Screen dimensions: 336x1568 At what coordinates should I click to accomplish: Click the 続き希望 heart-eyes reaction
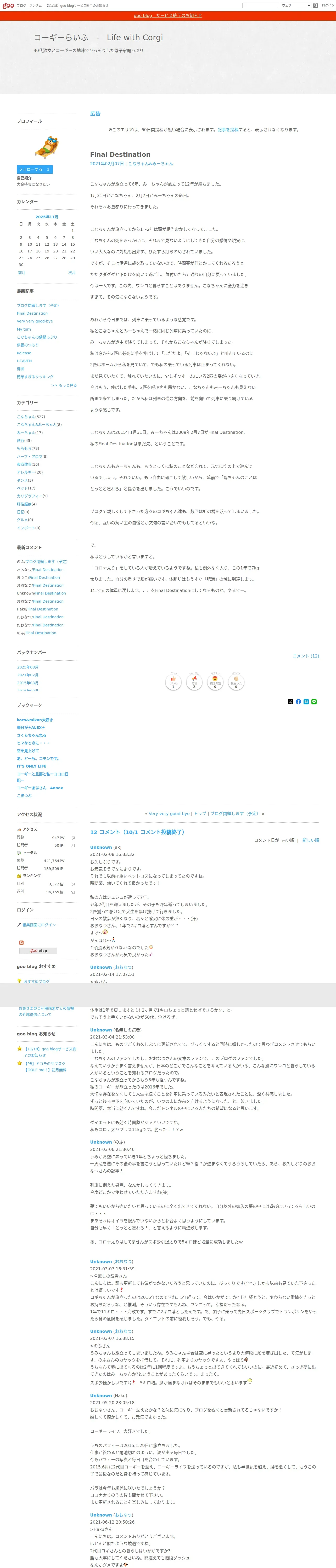tap(215, 682)
